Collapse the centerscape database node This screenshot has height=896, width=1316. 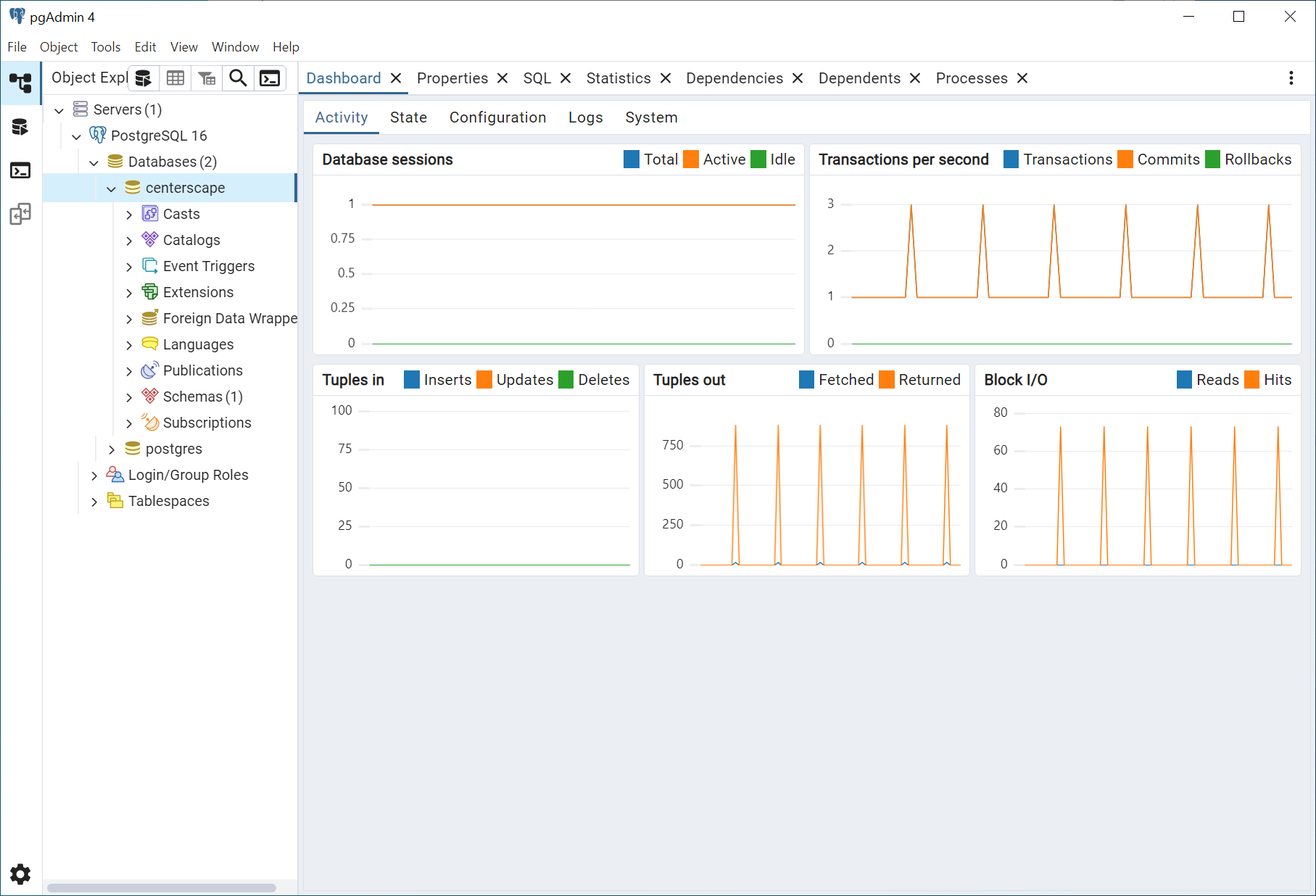click(x=112, y=188)
